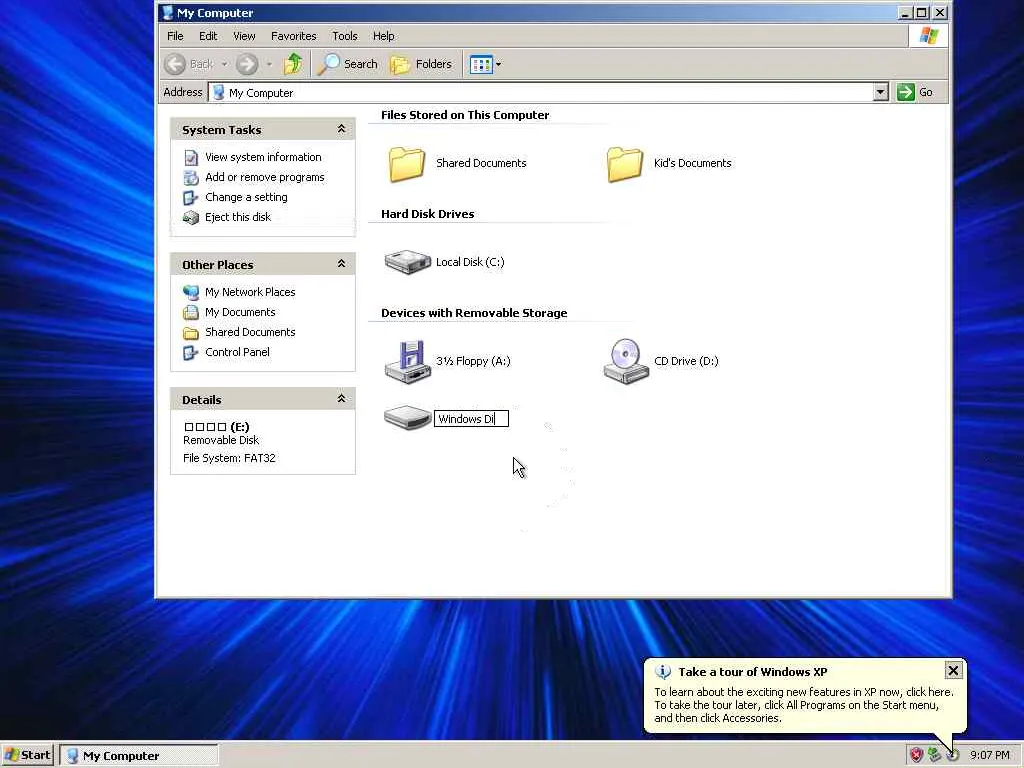Click the Views toolbar icon
The width and height of the screenshot is (1024, 768).
[481, 64]
